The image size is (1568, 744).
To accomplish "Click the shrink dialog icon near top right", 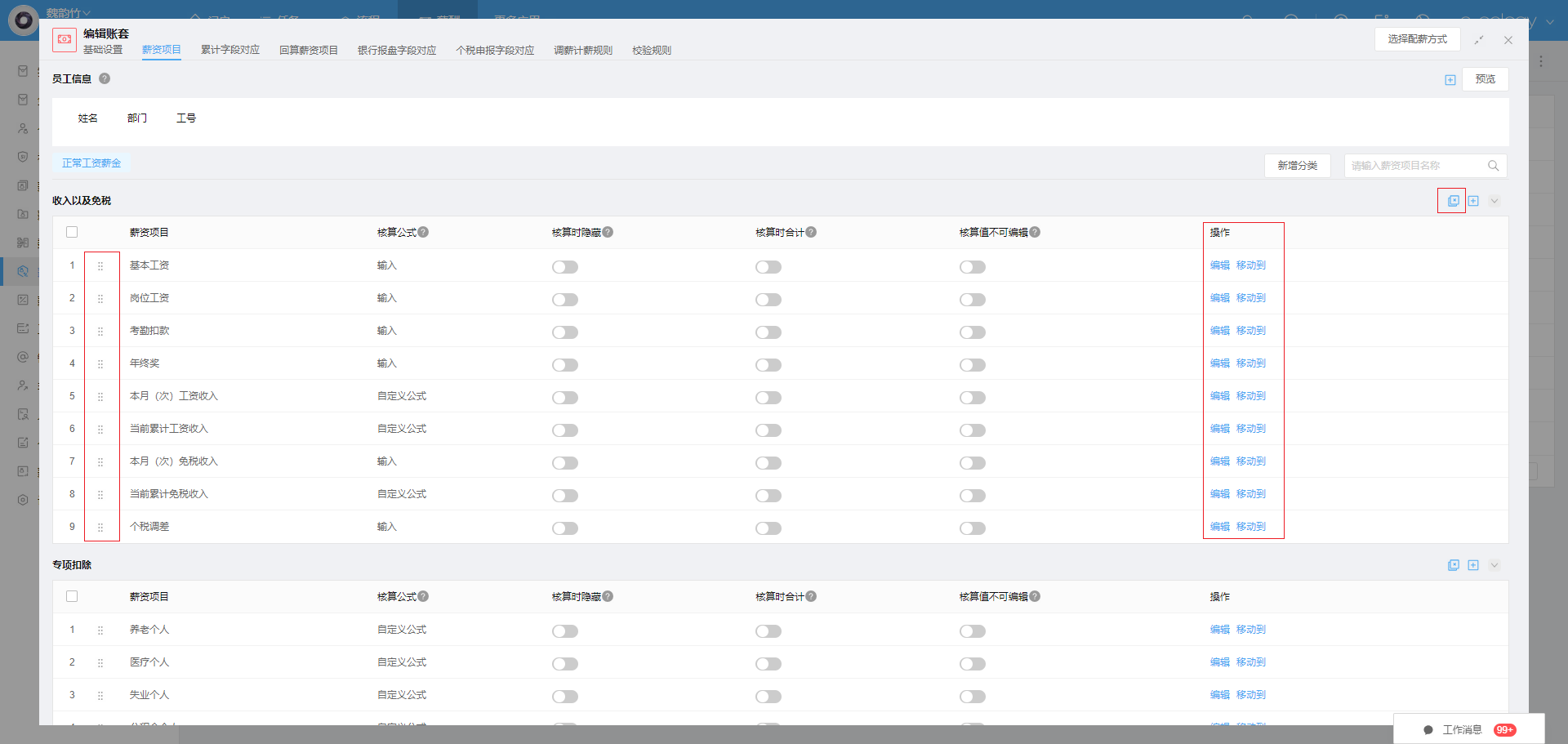I will pyautogui.click(x=1479, y=40).
